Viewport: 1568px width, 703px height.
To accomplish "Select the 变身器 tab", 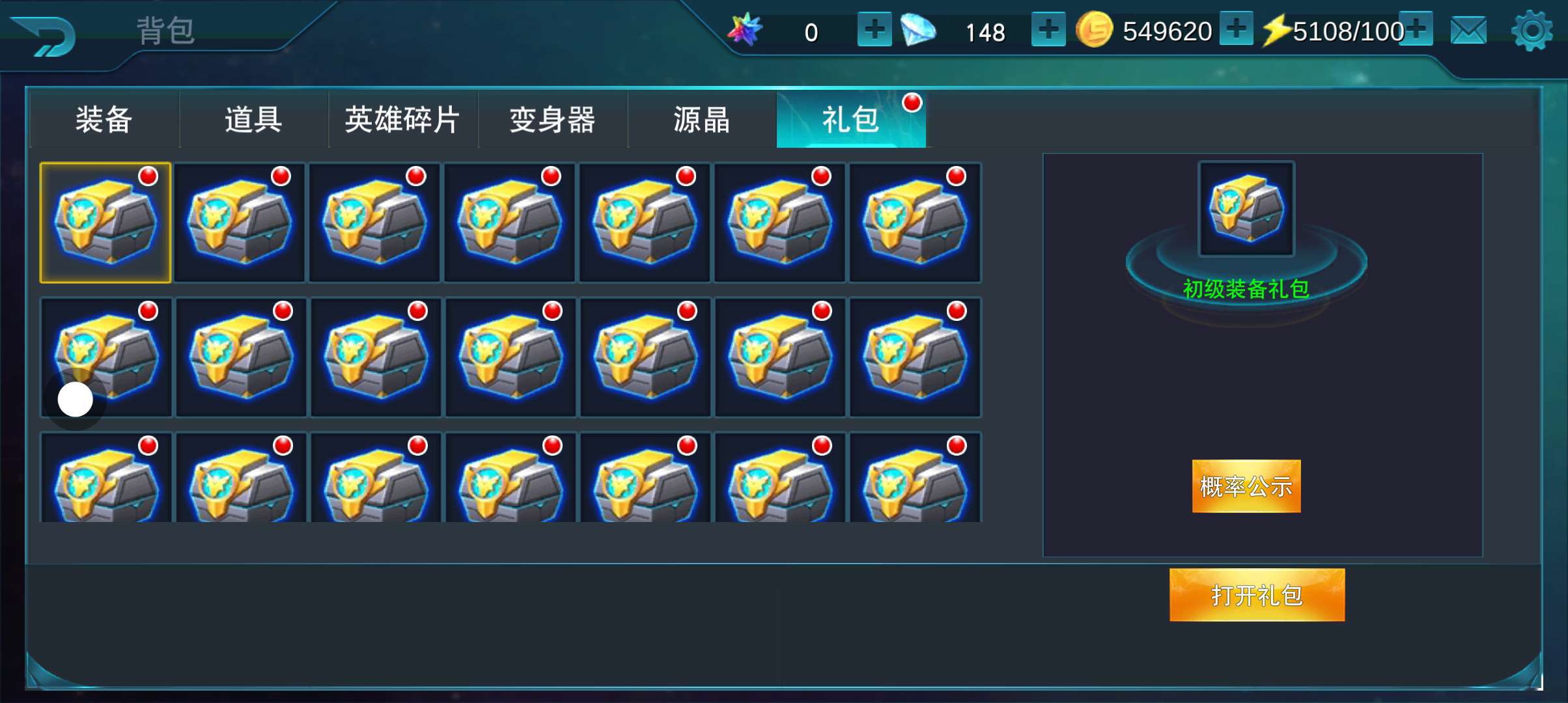I will pyautogui.click(x=552, y=120).
